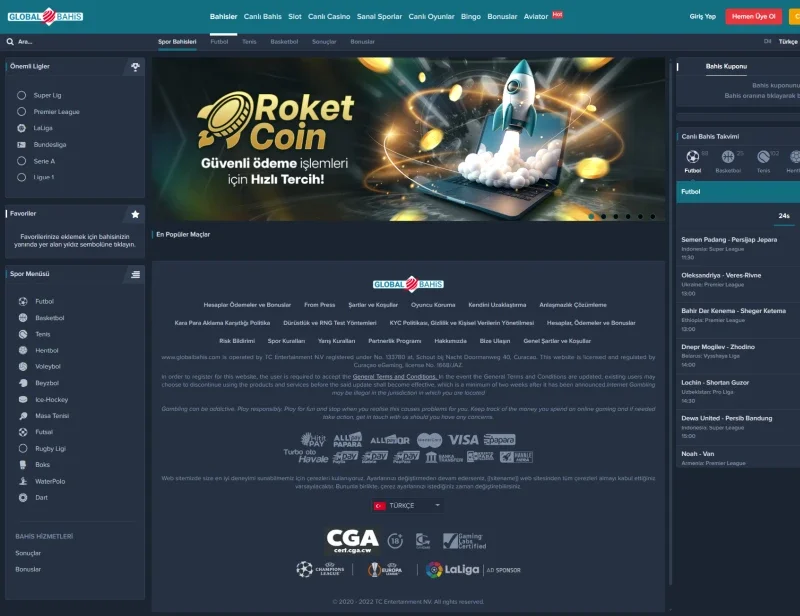Click the Giriş Yap button

[x=703, y=16]
